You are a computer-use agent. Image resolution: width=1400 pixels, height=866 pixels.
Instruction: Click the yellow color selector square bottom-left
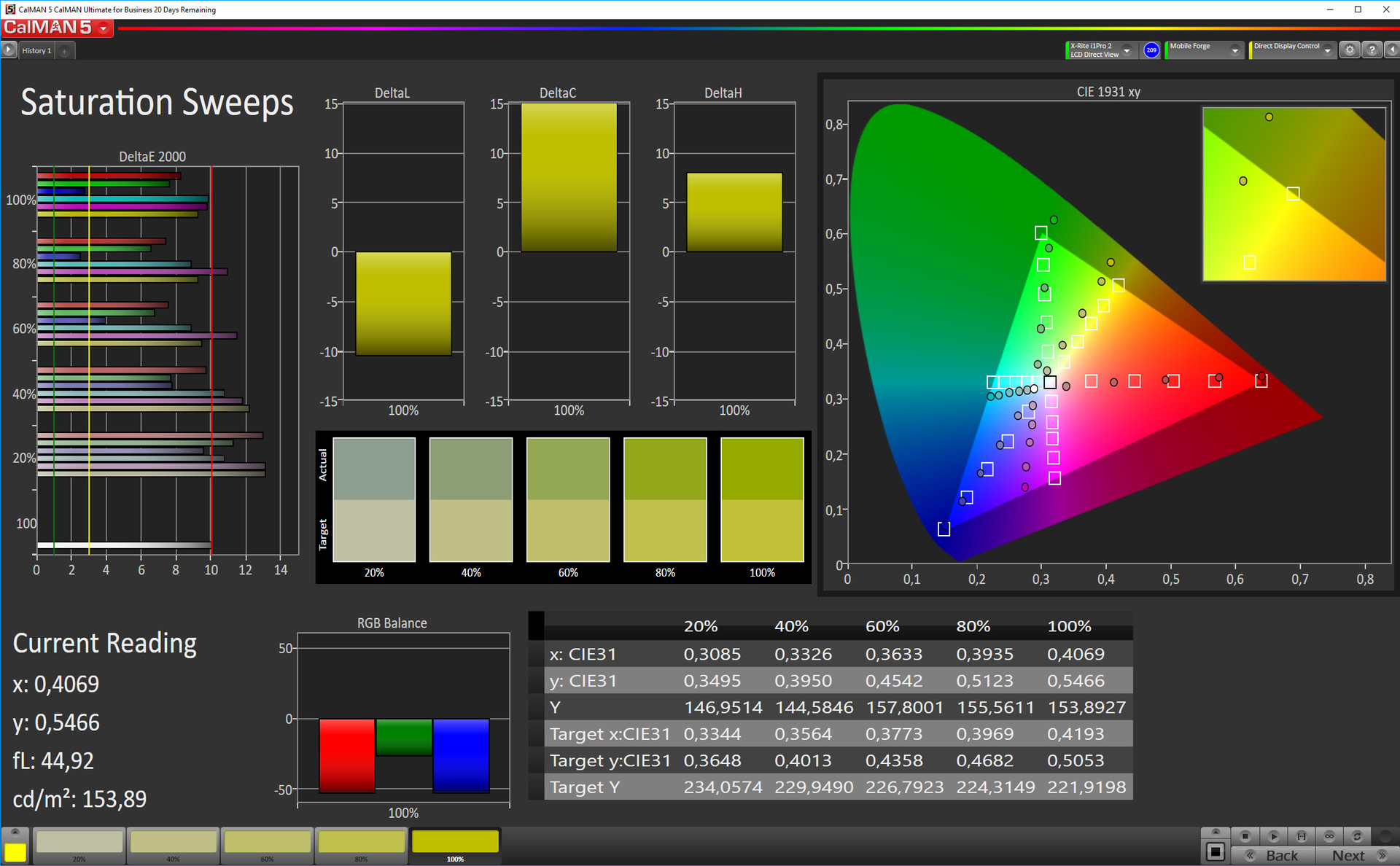[x=15, y=852]
